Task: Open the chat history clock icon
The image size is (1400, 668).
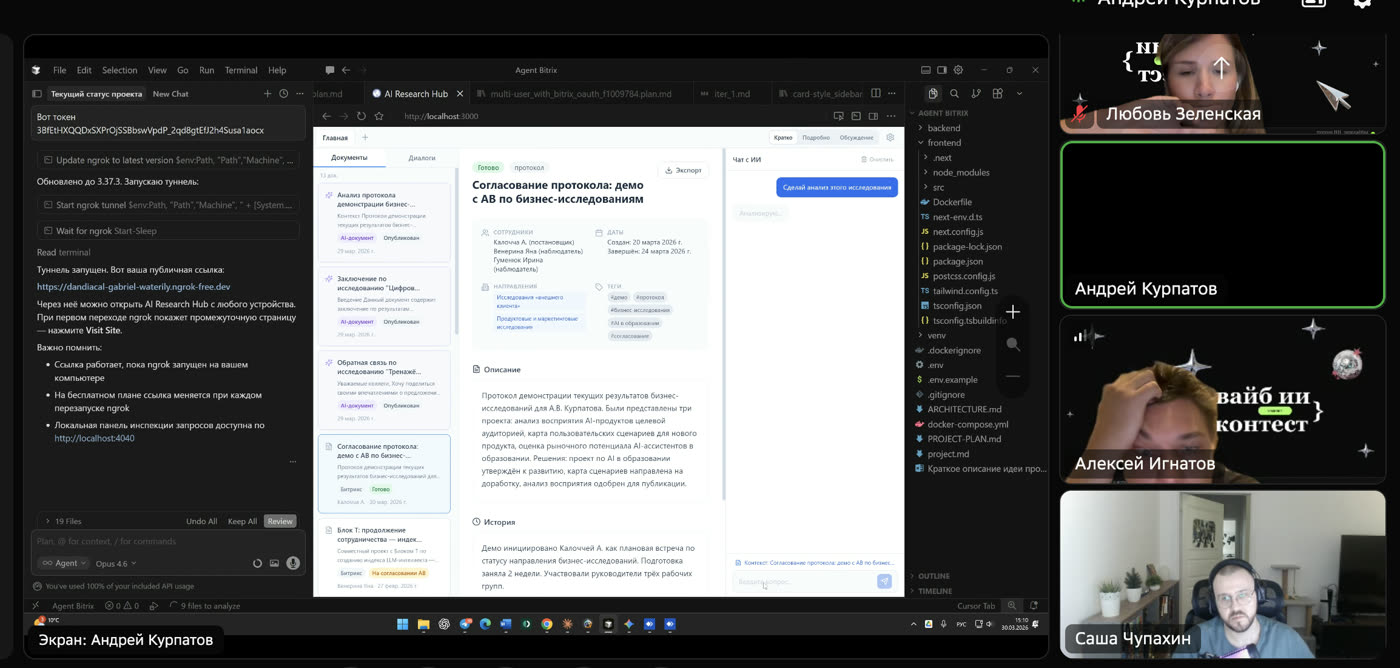Action: coord(284,94)
